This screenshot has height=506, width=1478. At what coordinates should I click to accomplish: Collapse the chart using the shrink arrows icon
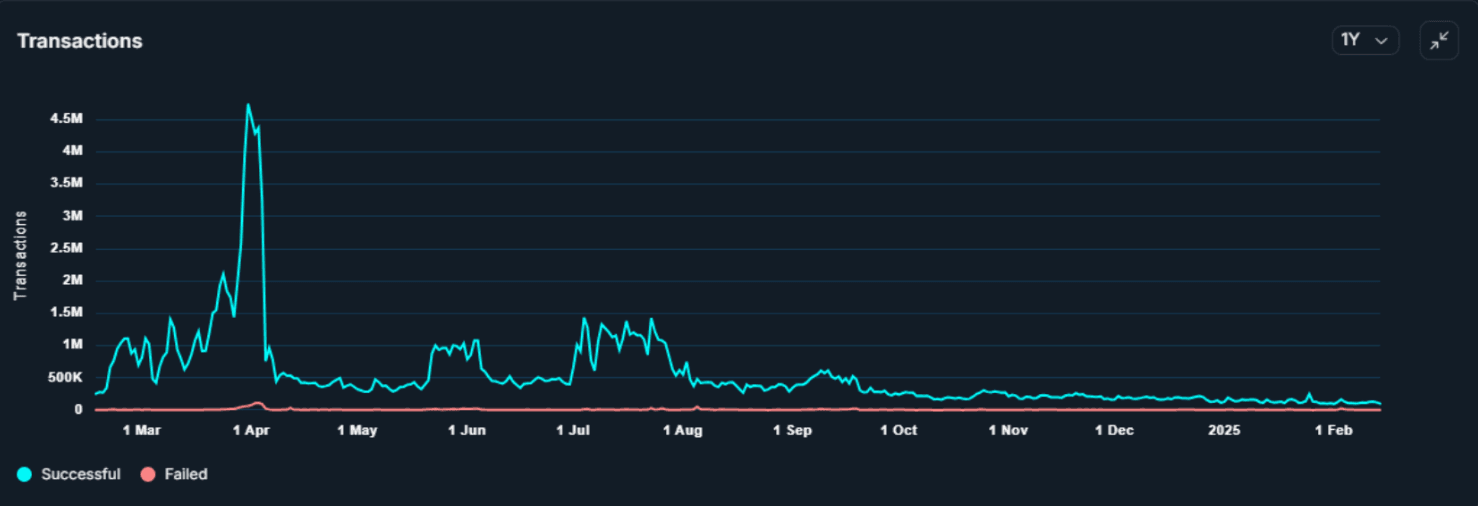tap(1438, 41)
